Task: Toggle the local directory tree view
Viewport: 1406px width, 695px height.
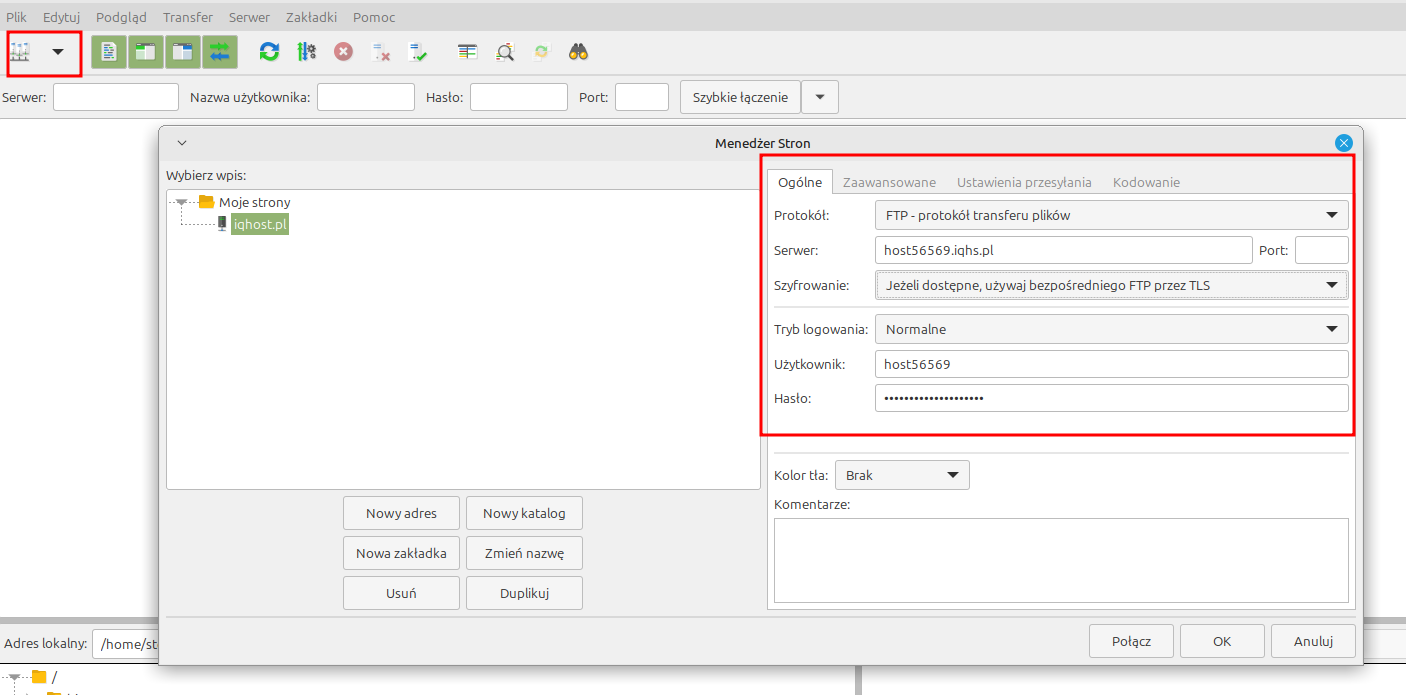Action: [145, 51]
